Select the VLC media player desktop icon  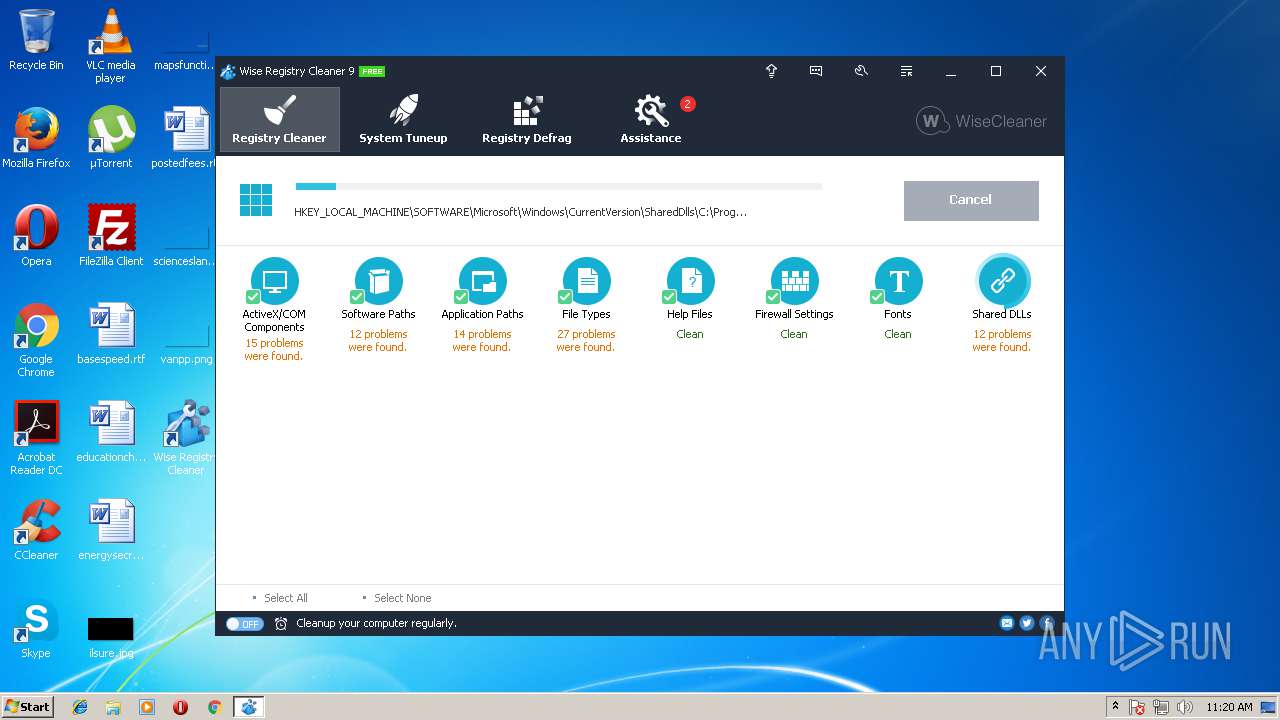pyautogui.click(x=110, y=46)
